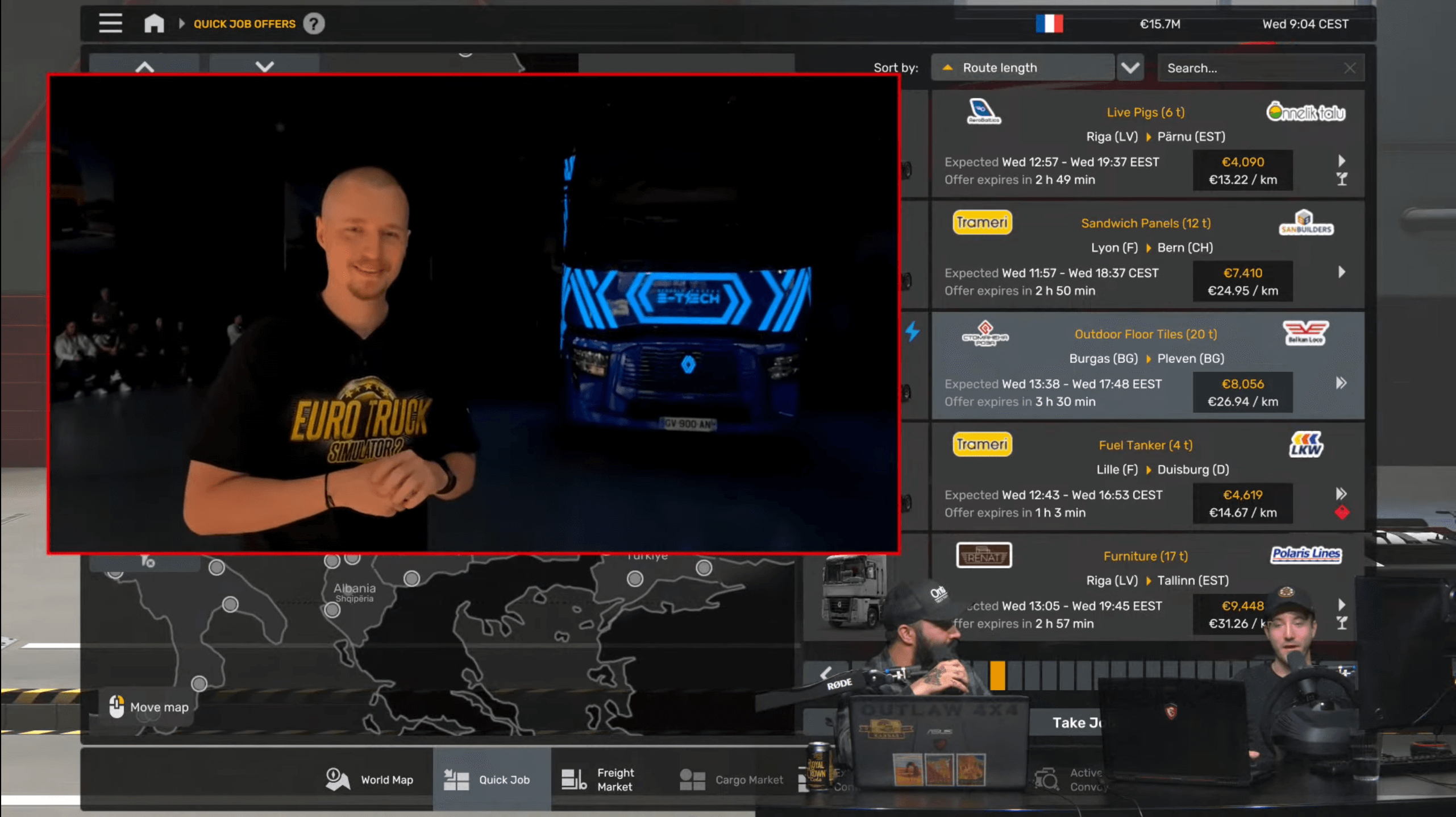Switch to the Quick Job tab
This screenshot has height=817, width=1456.
click(492, 779)
